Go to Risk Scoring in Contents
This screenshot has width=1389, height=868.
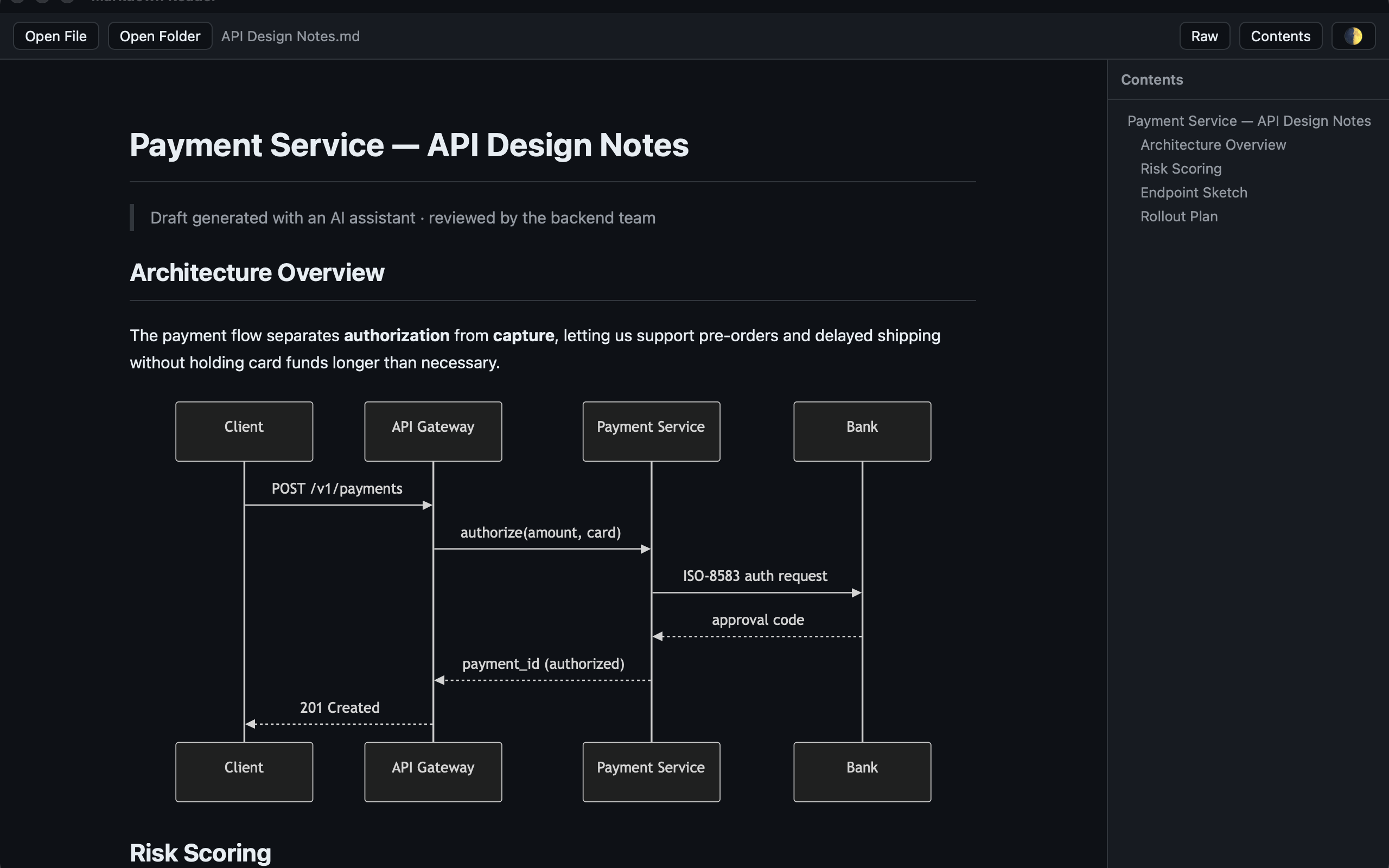(1181, 169)
